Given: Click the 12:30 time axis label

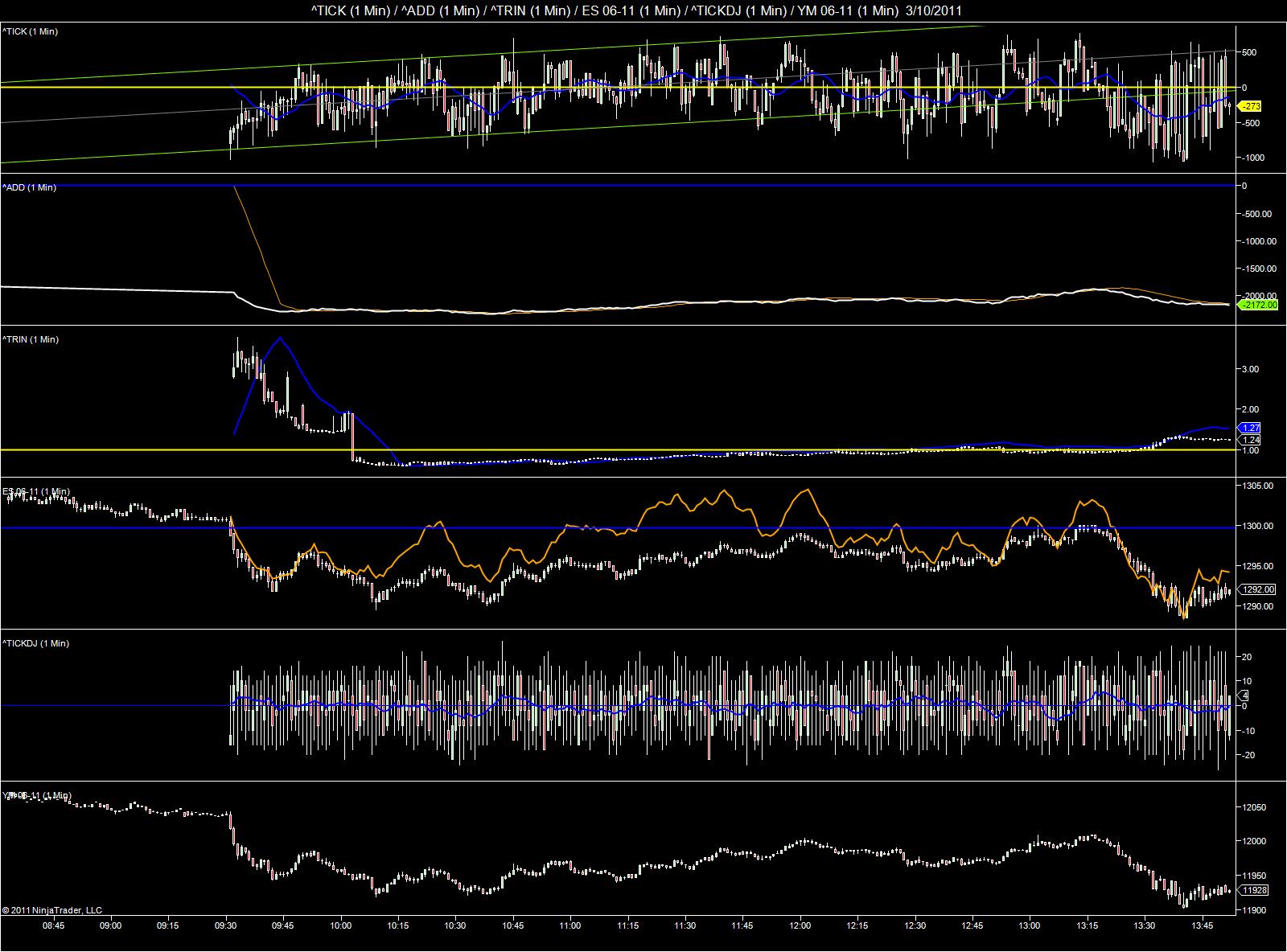Looking at the screenshot, I should pyautogui.click(x=915, y=925).
